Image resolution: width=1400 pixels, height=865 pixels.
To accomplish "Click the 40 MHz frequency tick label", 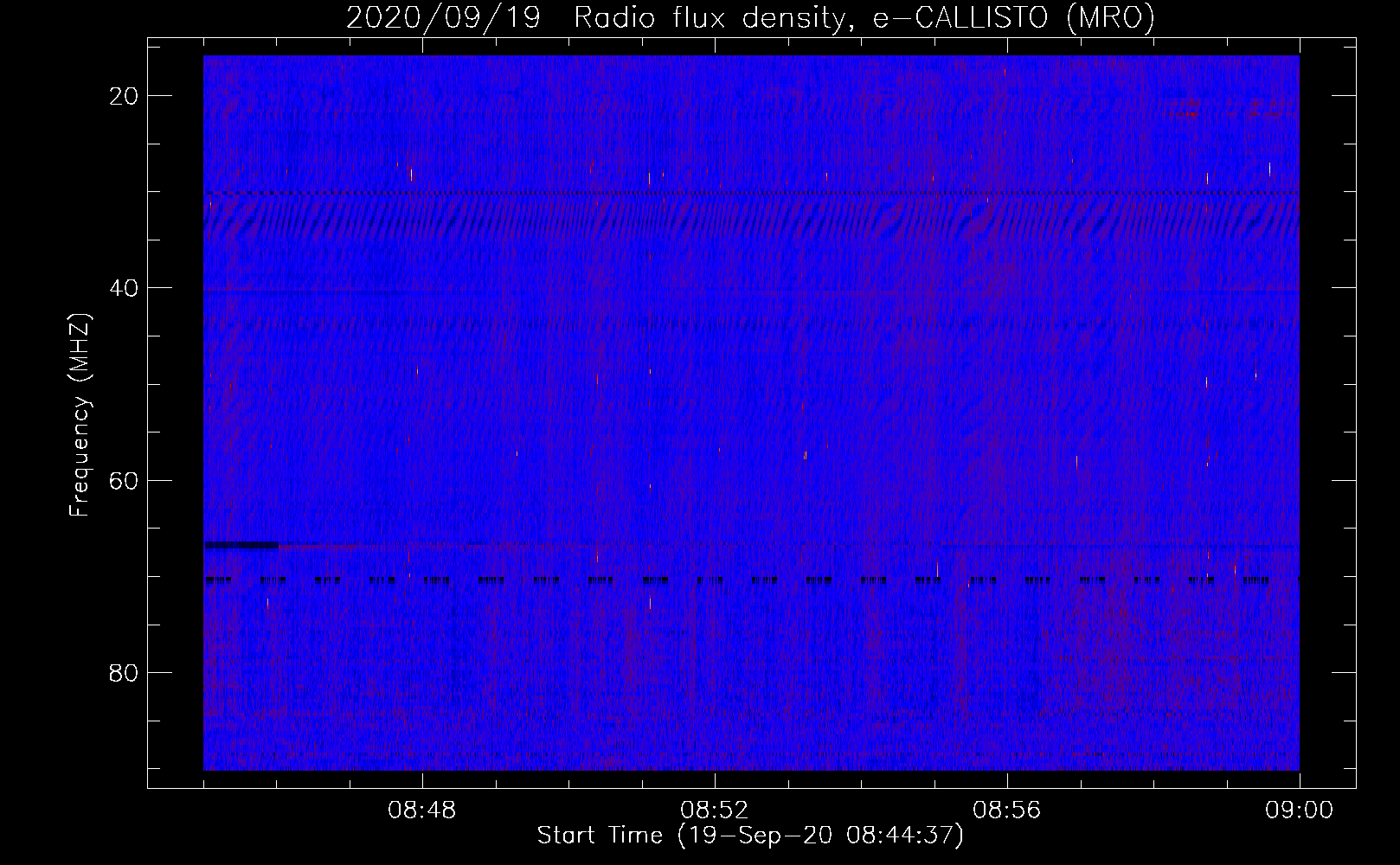I will [124, 288].
